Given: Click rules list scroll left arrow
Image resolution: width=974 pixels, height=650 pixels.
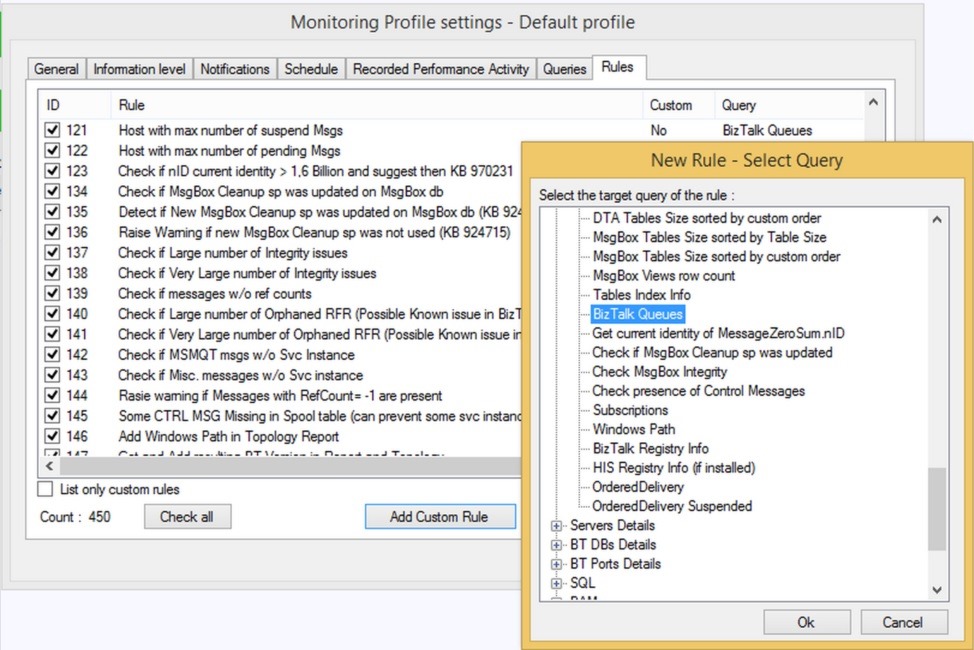Looking at the screenshot, I should [50, 465].
